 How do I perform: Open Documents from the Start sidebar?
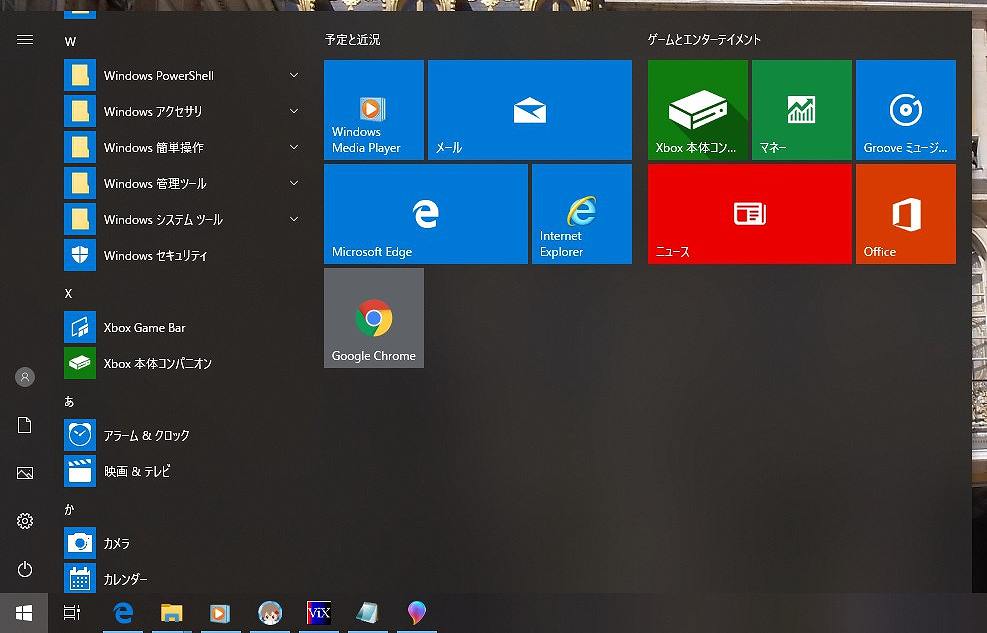click(25, 425)
